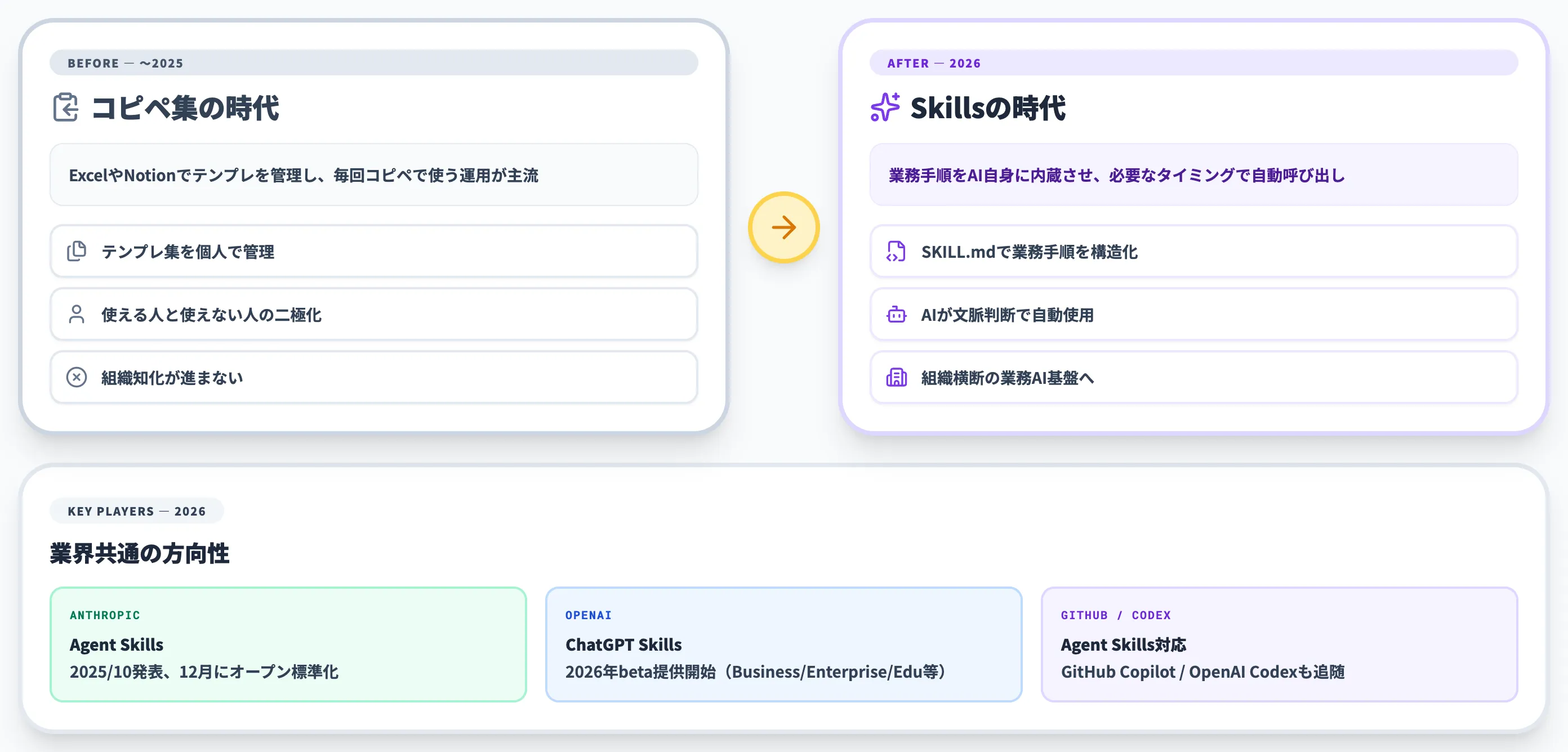
Task: Click the building icon in 組織横断の業務AI基盤へ
Action: pos(896,377)
